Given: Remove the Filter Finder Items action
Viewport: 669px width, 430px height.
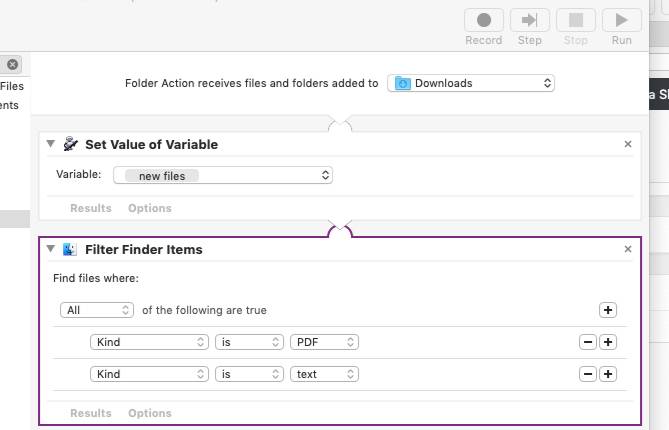Looking at the screenshot, I should point(628,249).
